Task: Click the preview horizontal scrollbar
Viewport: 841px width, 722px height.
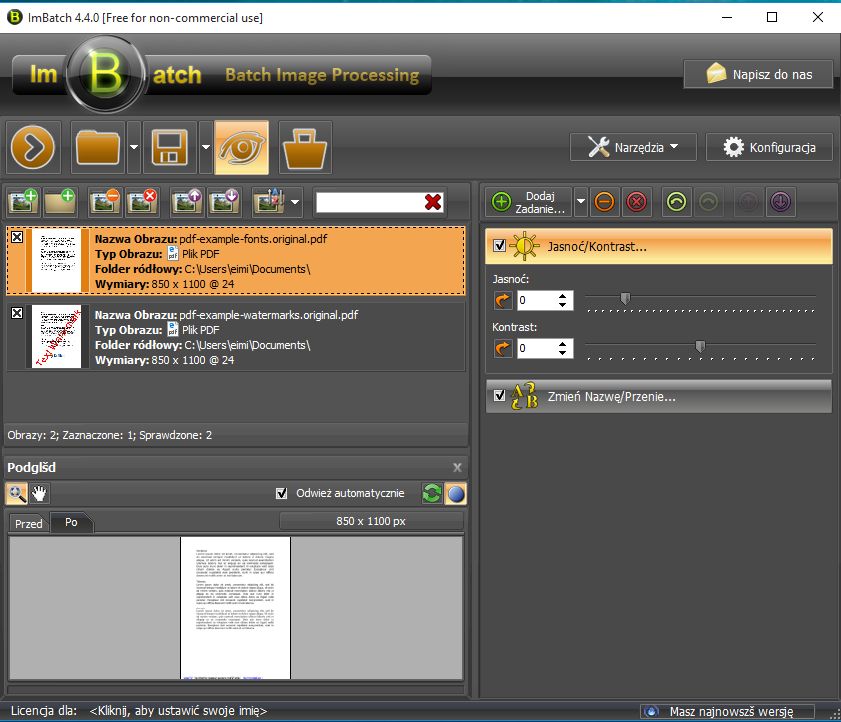Action: point(235,690)
